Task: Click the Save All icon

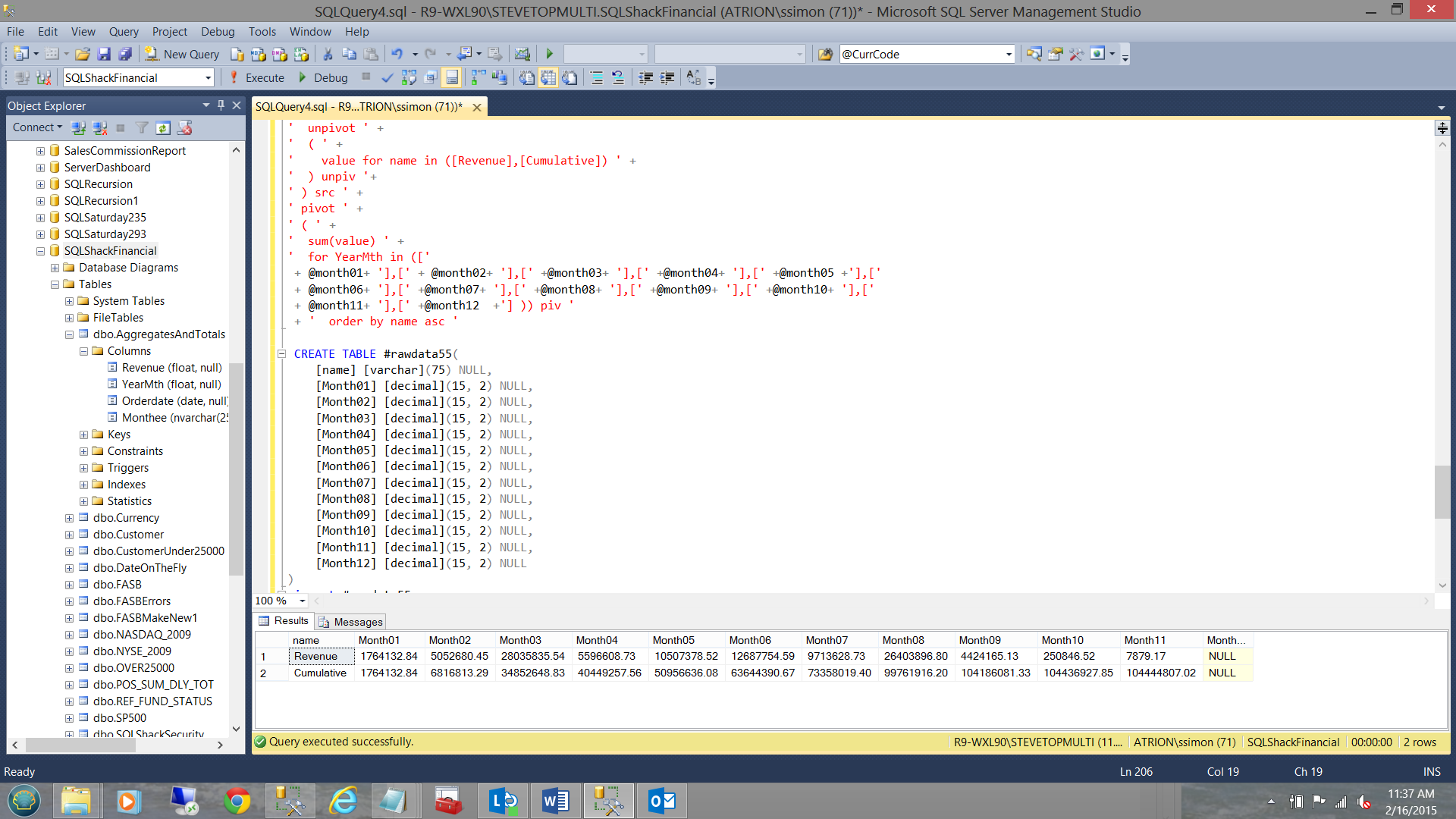Action: point(126,54)
